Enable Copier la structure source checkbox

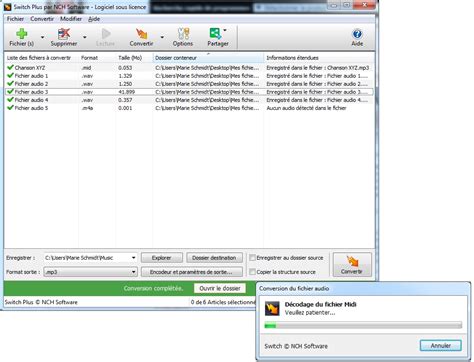[252, 272]
